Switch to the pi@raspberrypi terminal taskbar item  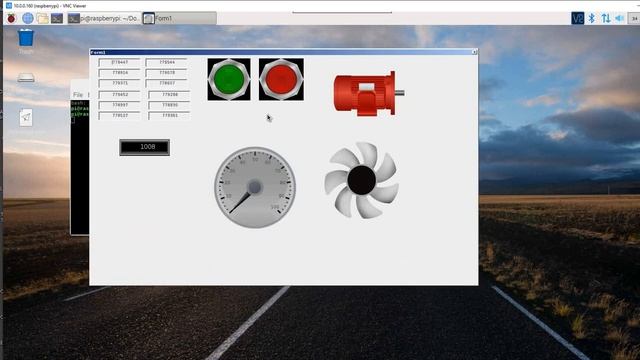click(104, 18)
